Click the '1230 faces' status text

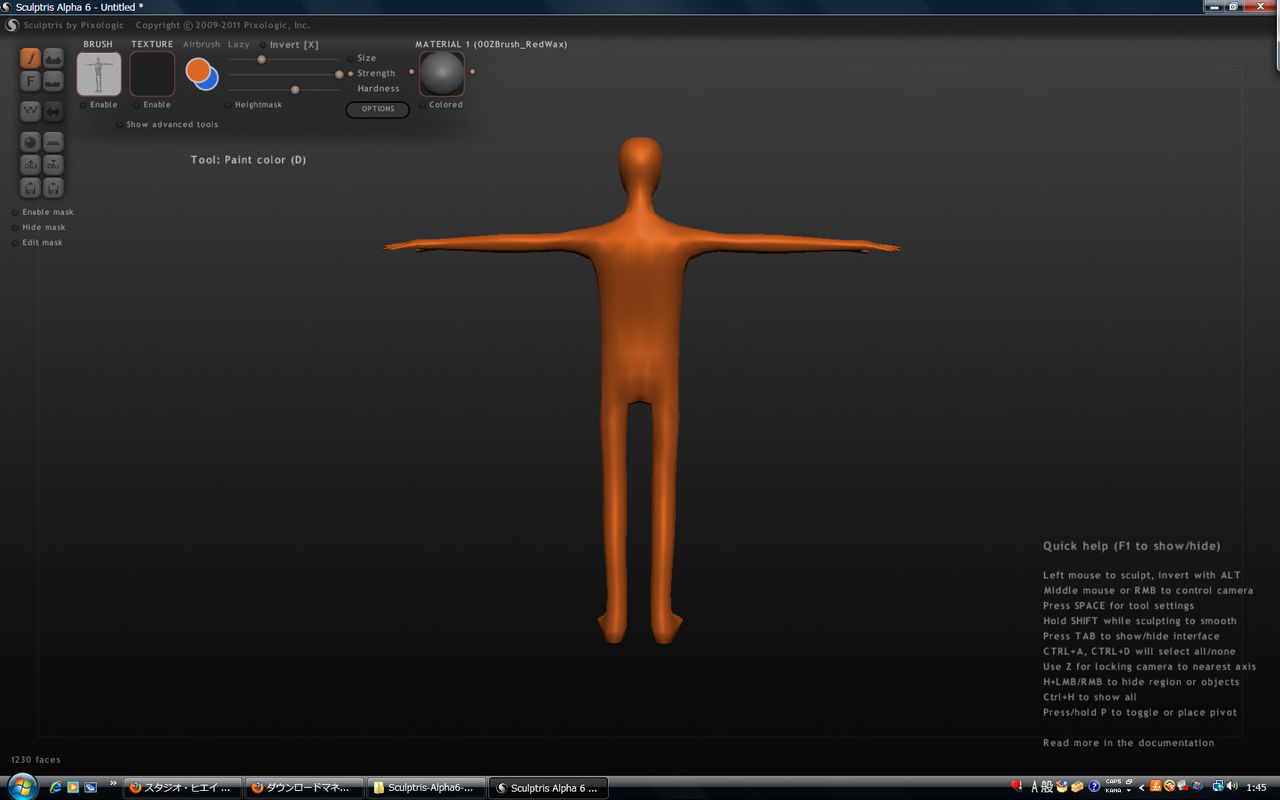coord(36,760)
